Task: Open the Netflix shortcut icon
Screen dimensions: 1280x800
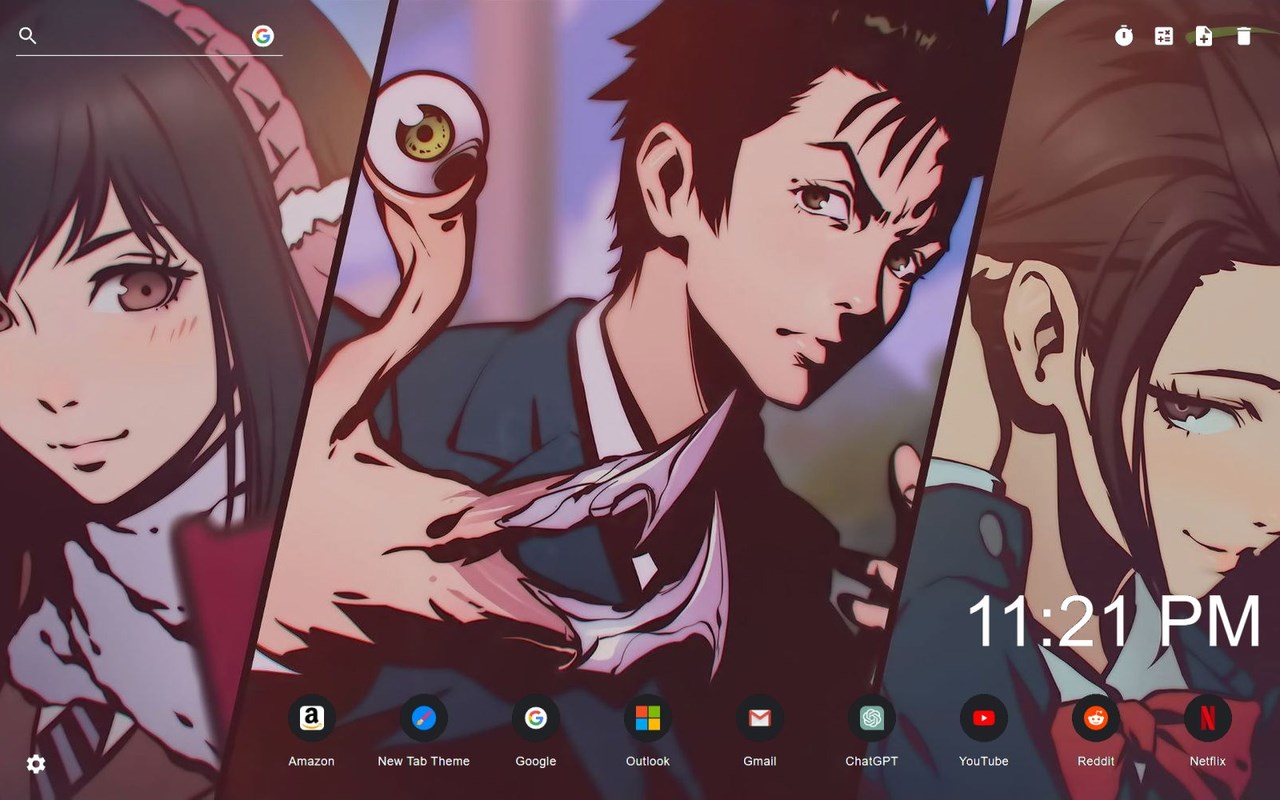Action: pyautogui.click(x=1208, y=718)
